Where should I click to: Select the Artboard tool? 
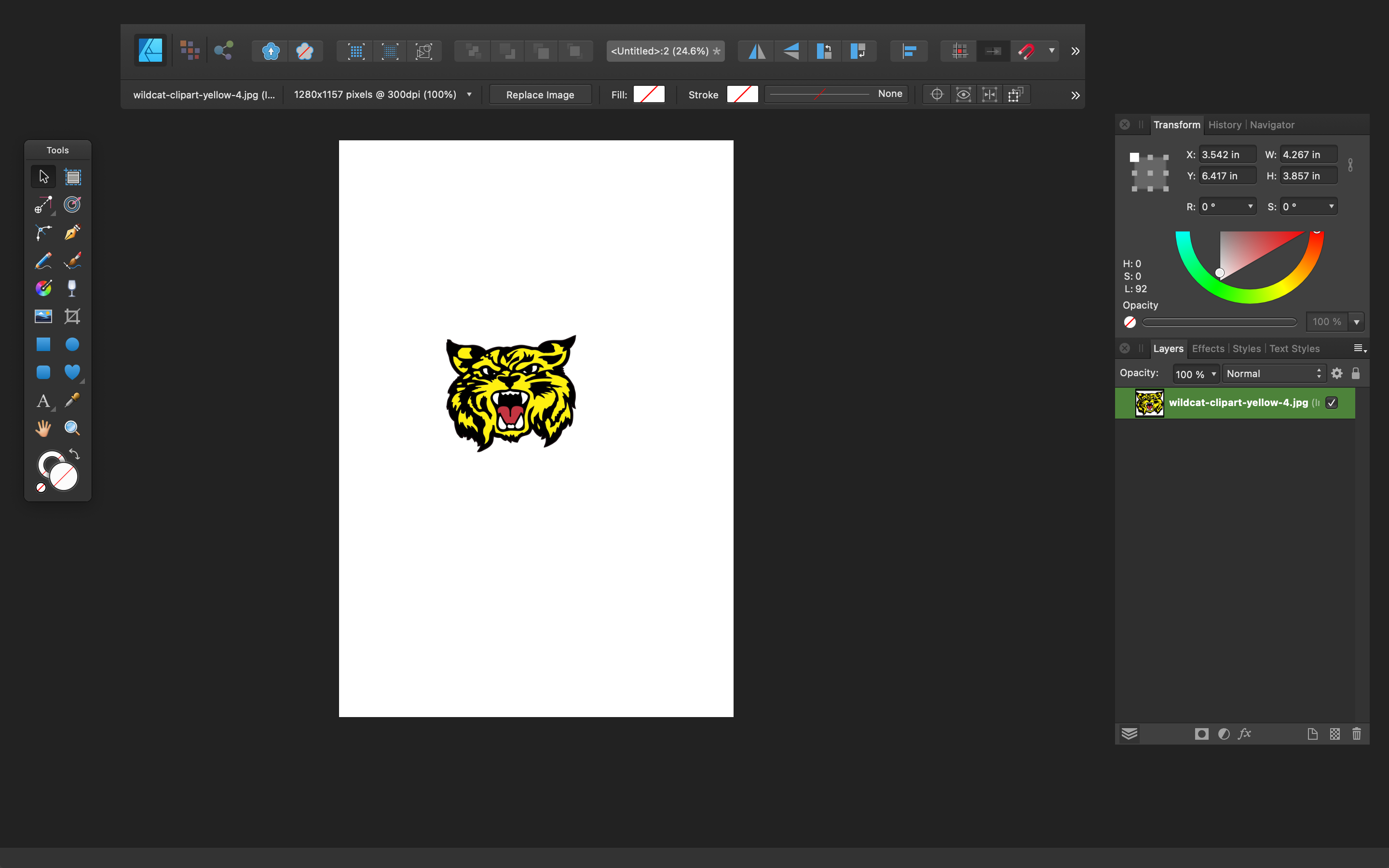pos(72,176)
